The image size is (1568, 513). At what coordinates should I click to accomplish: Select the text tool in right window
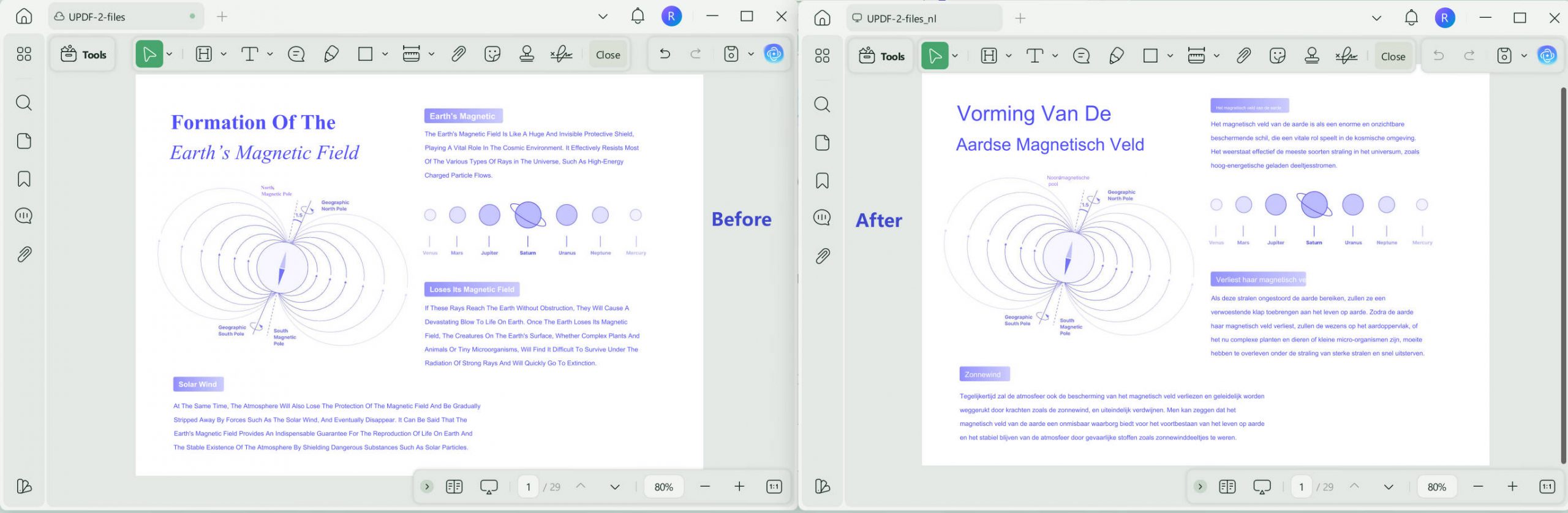1035,56
